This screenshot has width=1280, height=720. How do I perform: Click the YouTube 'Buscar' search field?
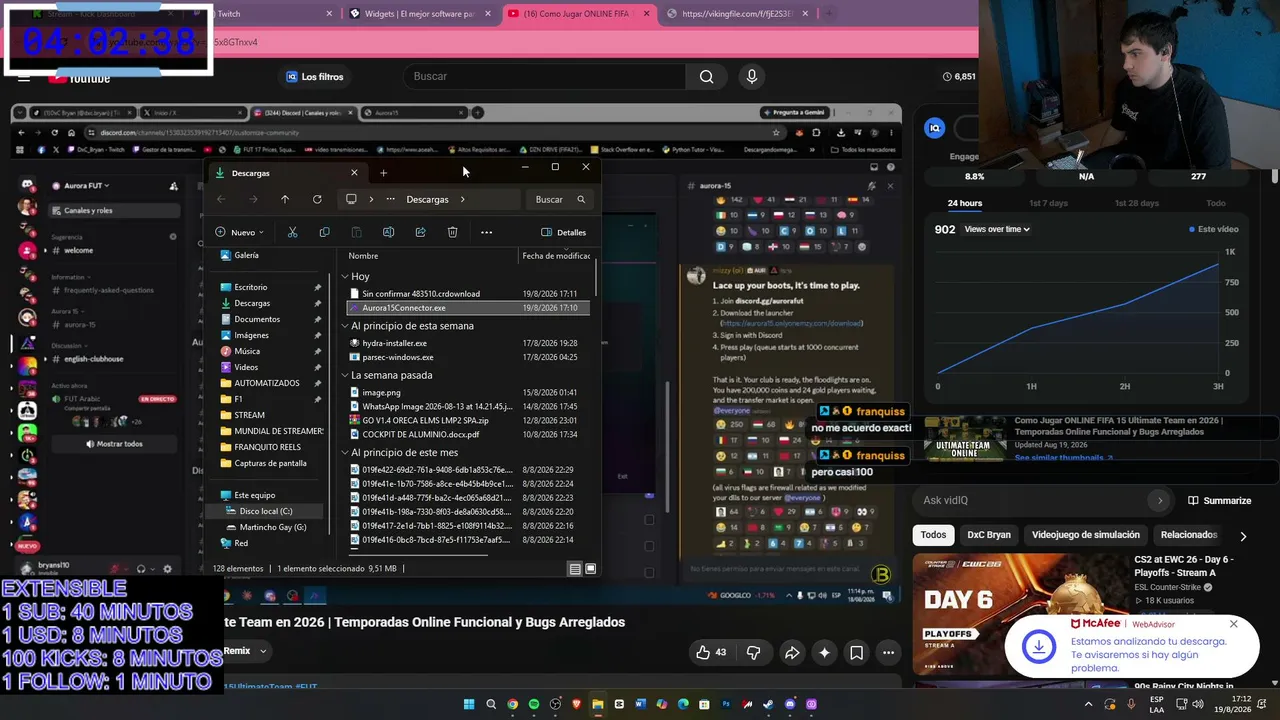pos(545,77)
